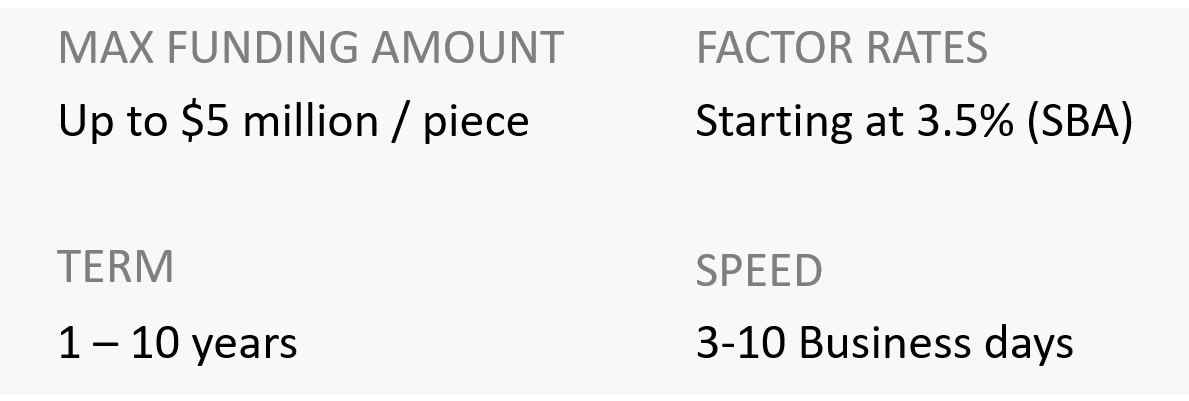Select the '3-10 Business days' value
The width and height of the screenshot is (1189, 401).
[884, 344]
